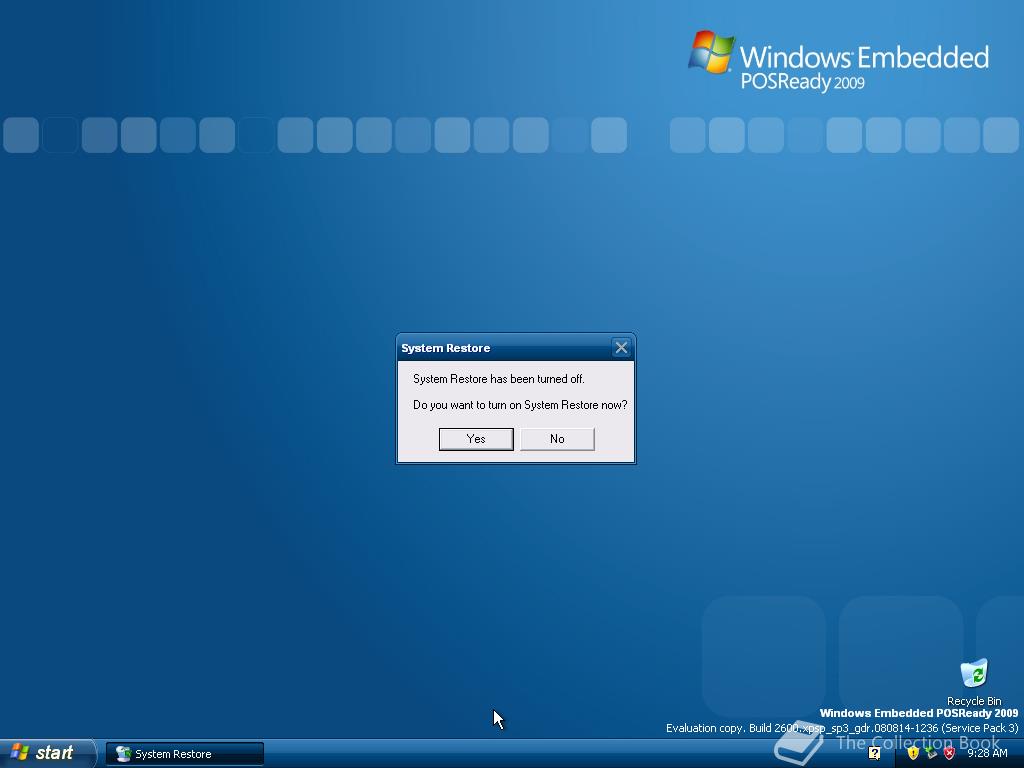
Task: Click the 9:28 AM taskbar clock
Action: (x=987, y=753)
